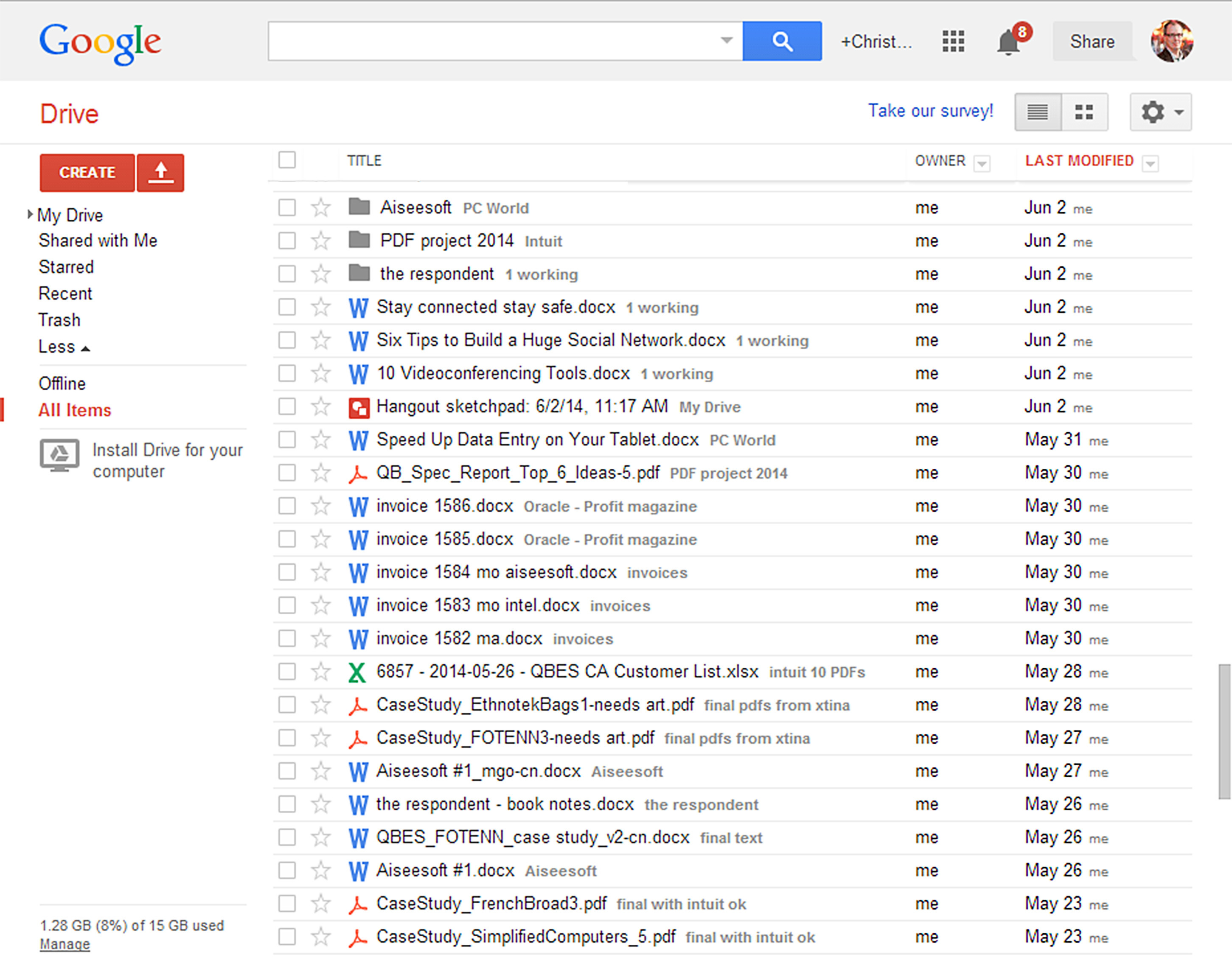Viewport: 1232px width, 977px height.
Task: Click the Install Drive computer icon
Action: click(59, 455)
